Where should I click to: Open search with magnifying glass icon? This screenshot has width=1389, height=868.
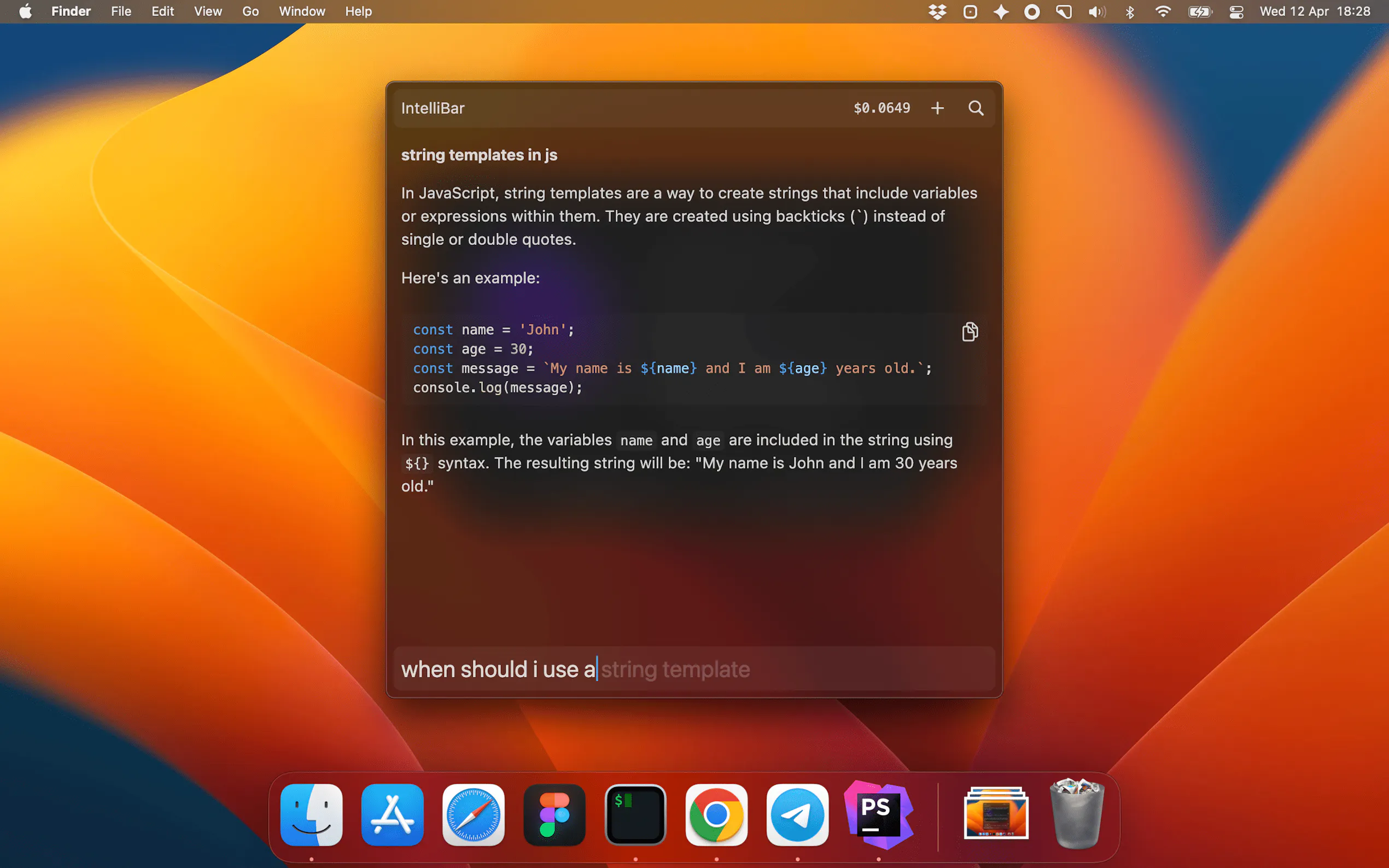point(976,108)
